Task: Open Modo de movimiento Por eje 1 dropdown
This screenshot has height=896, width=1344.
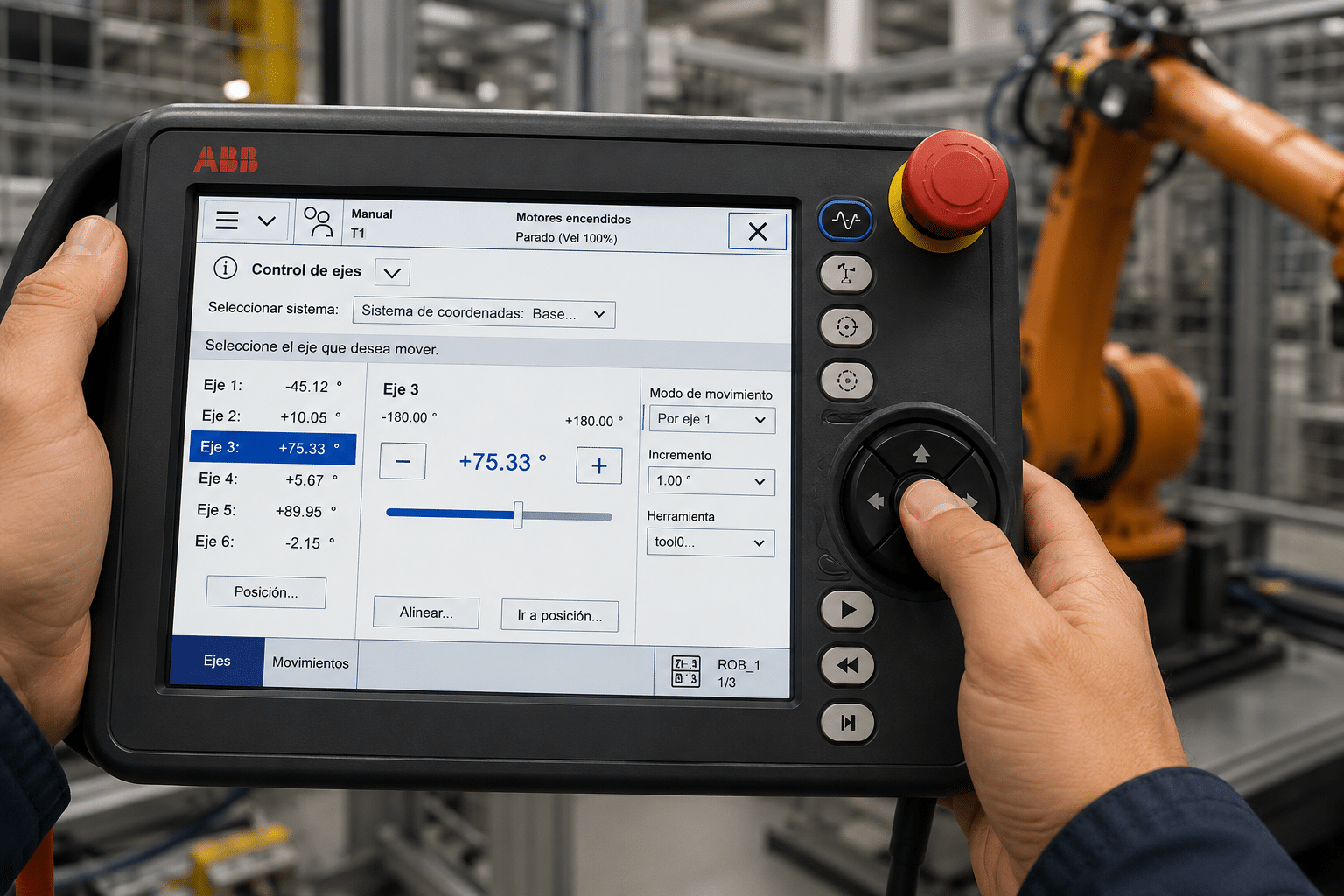Action: tap(711, 420)
